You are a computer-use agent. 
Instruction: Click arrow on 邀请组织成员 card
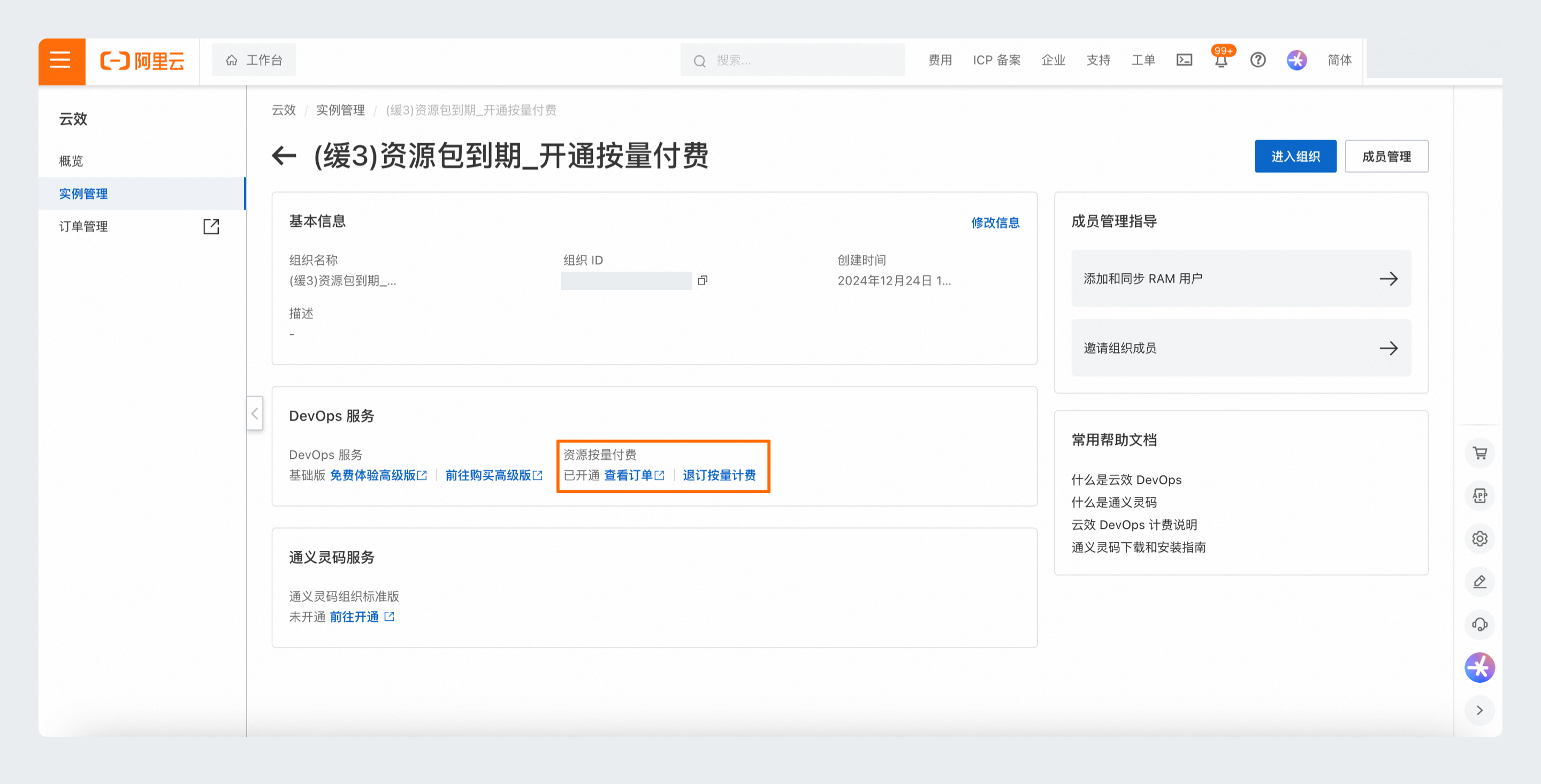point(1388,348)
